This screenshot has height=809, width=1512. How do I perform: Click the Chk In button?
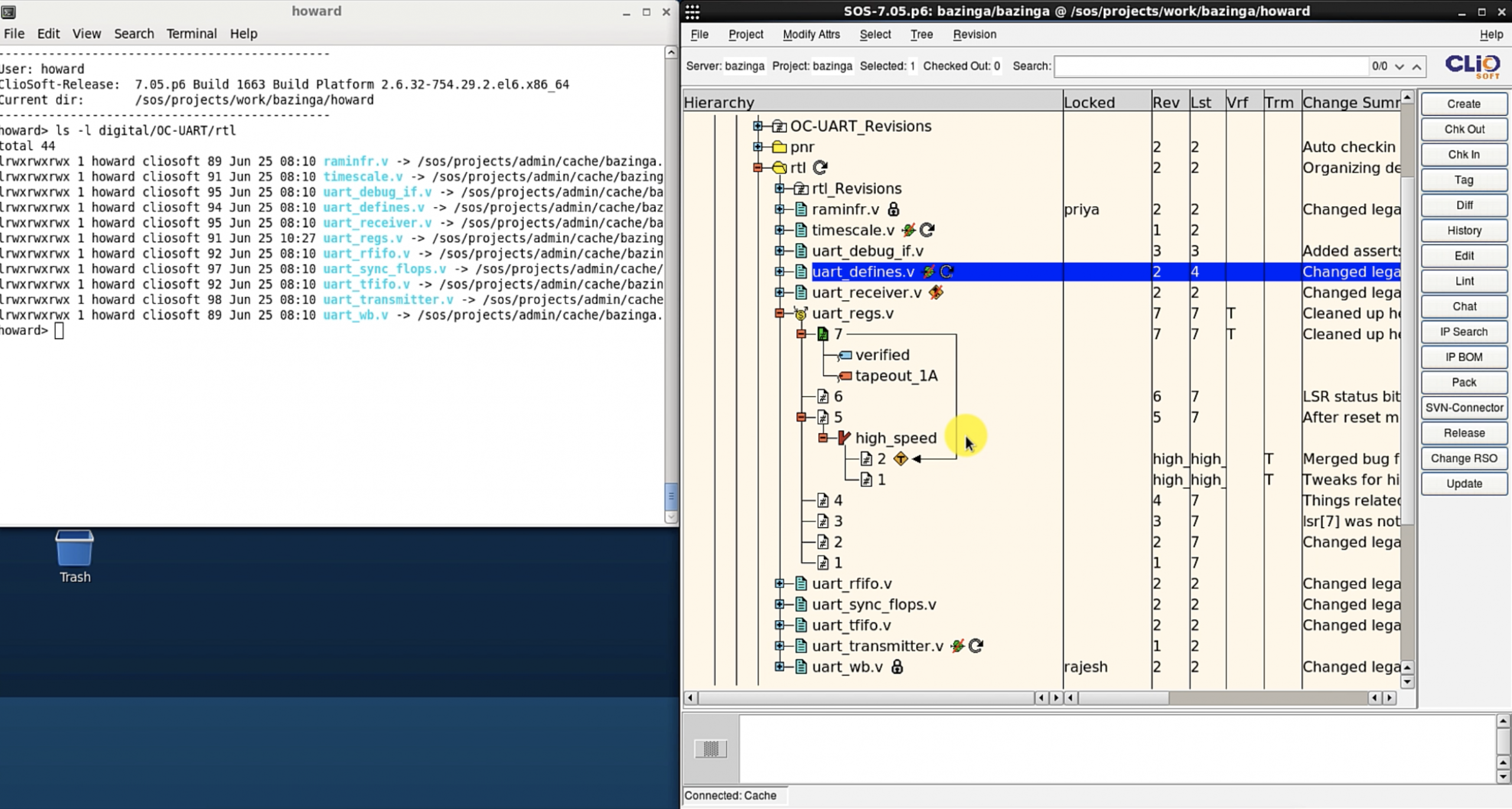(1464, 155)
